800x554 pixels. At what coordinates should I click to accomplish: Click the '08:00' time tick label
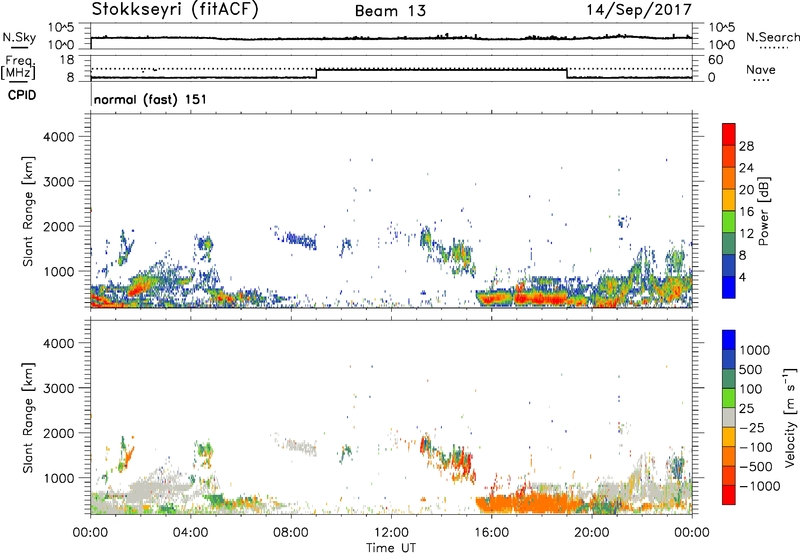pos(291,533)
